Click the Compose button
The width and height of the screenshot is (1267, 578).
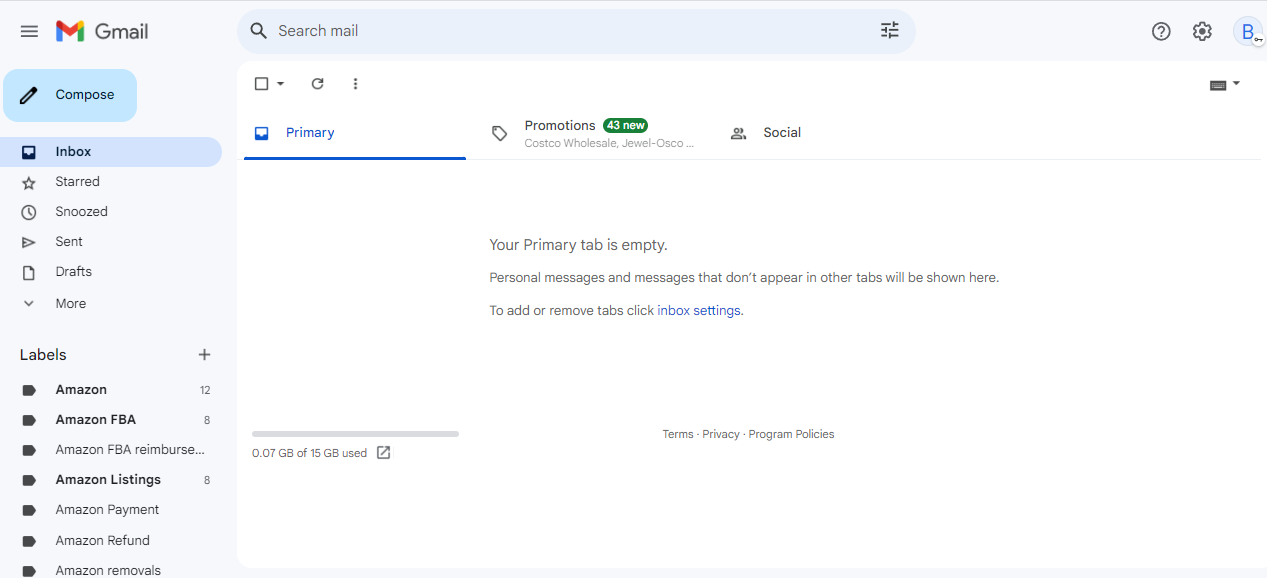click(70, 95)
